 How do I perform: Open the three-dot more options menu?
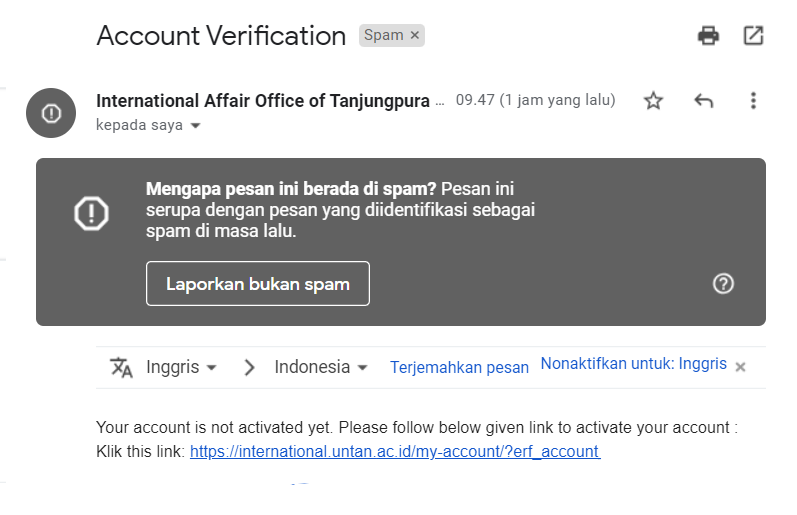coord(753,101)
